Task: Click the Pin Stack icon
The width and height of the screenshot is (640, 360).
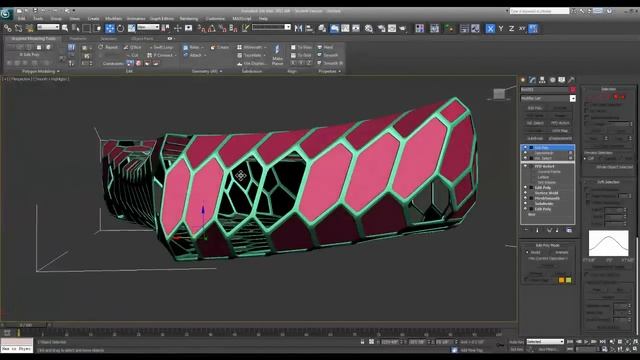Action: (x=526, y=230)
